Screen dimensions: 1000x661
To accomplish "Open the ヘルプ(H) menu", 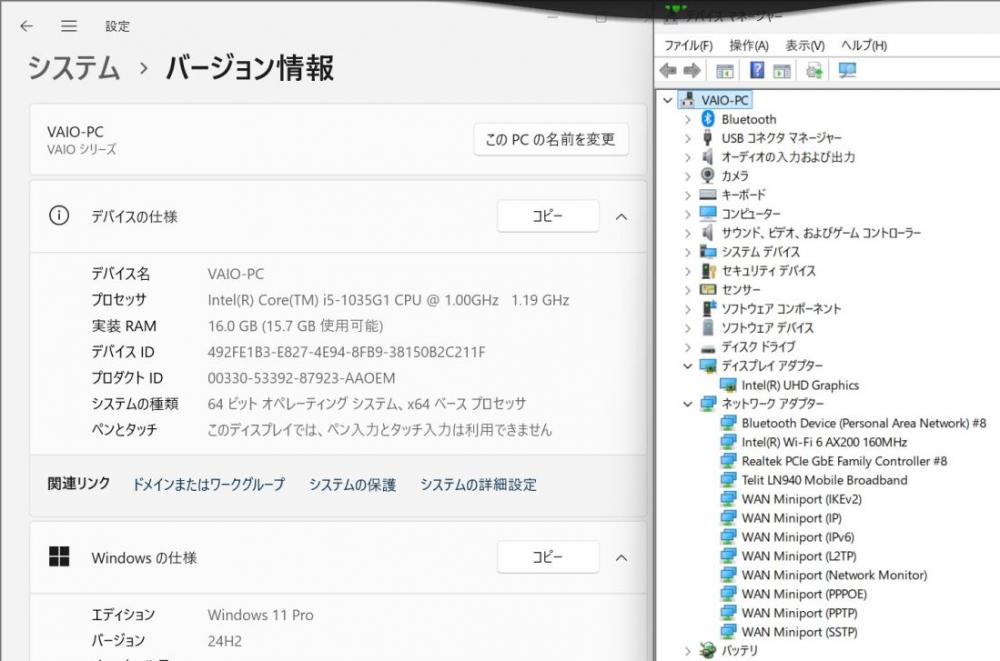I will point(864,45).
